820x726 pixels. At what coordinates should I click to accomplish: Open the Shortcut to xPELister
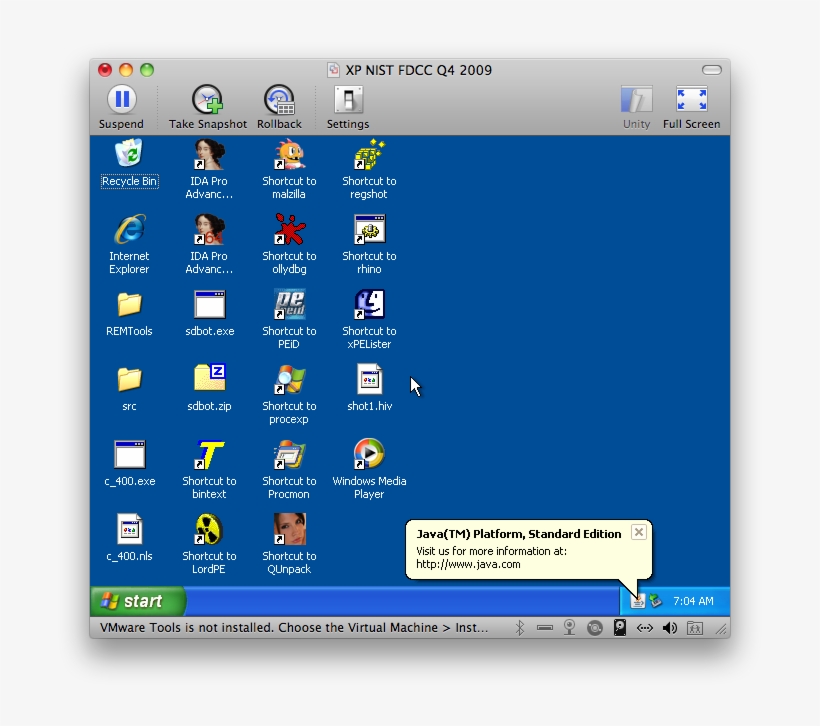(368, 305)
